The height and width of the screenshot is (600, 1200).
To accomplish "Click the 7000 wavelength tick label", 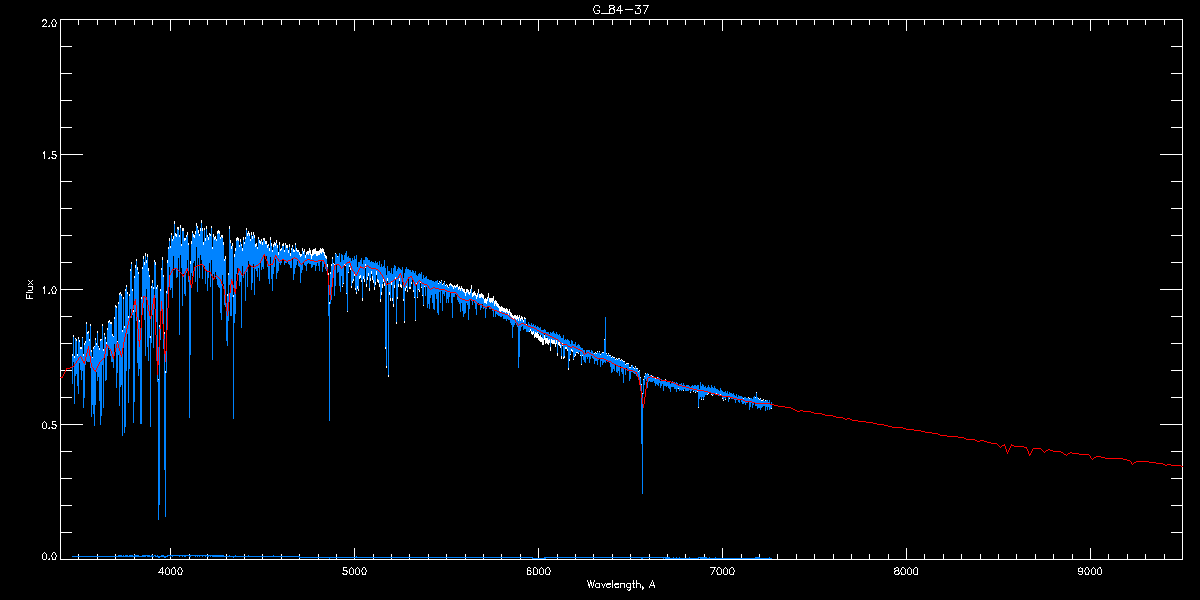I will point(722,571).
